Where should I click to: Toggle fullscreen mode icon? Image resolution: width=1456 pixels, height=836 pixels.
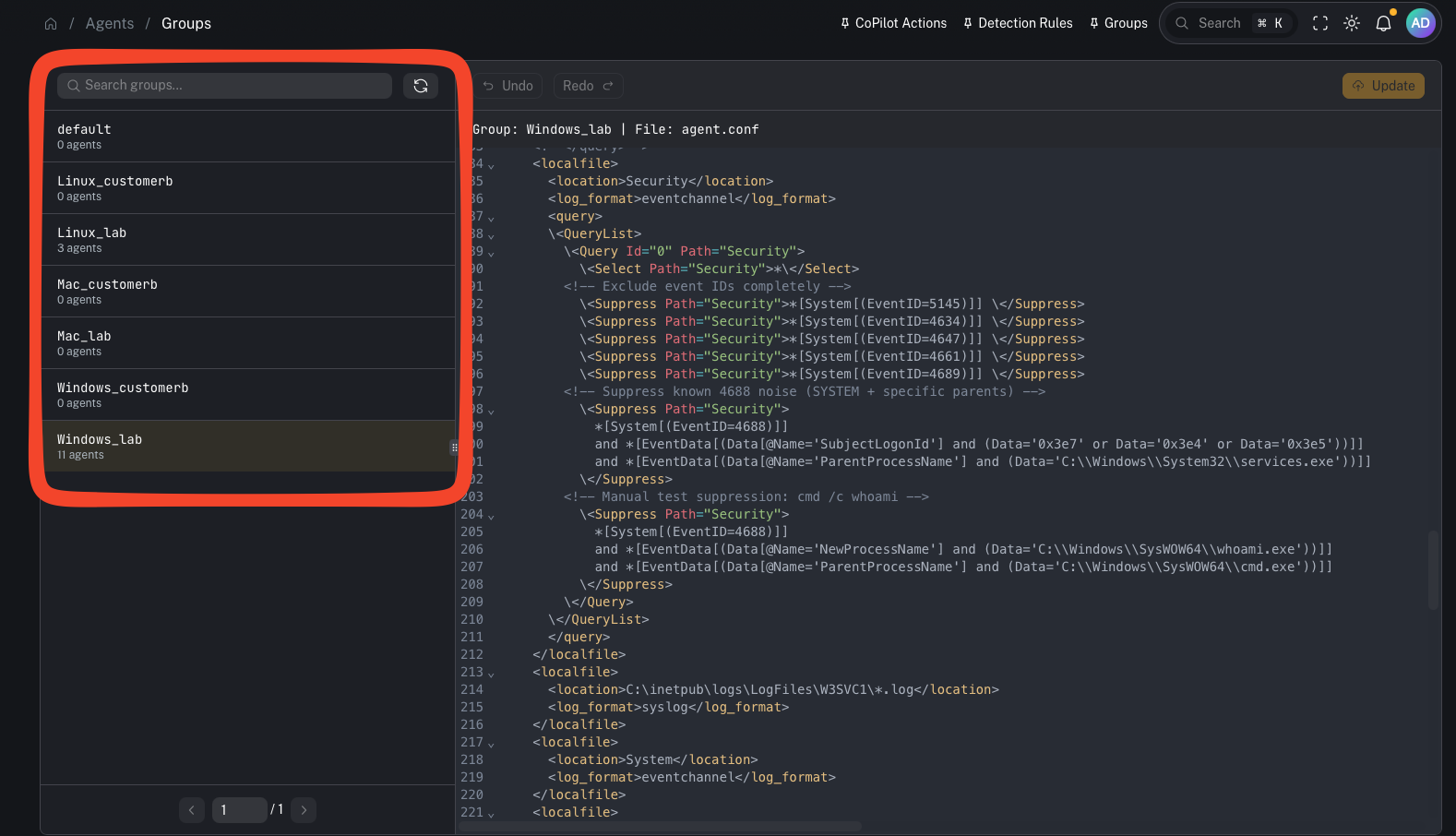1320,23
